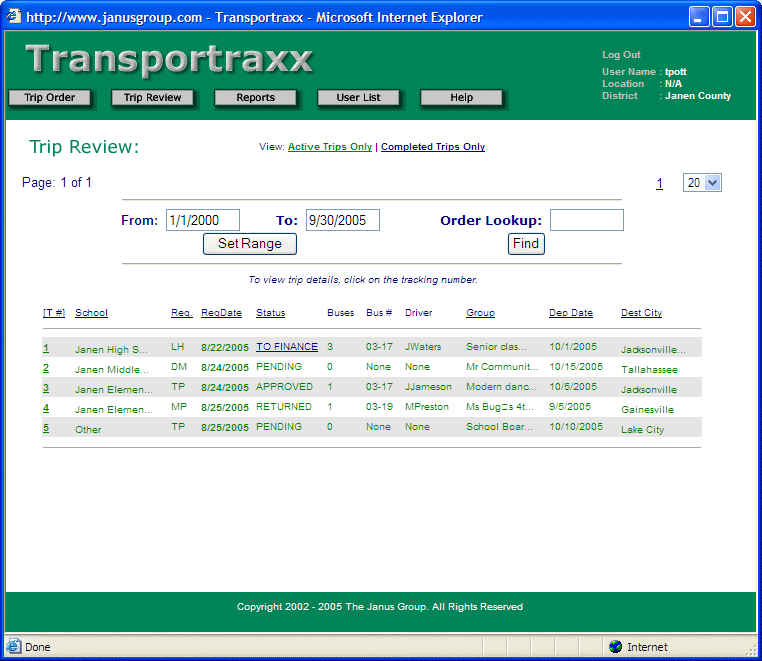Select the Other school cell
This screenshot has width=762, height=661.
coord(88,430)
